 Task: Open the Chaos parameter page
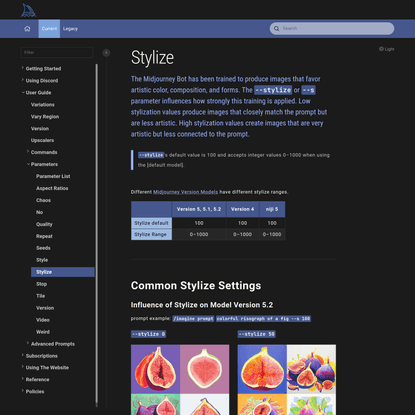pyautogui.click(x=43, y=200)
